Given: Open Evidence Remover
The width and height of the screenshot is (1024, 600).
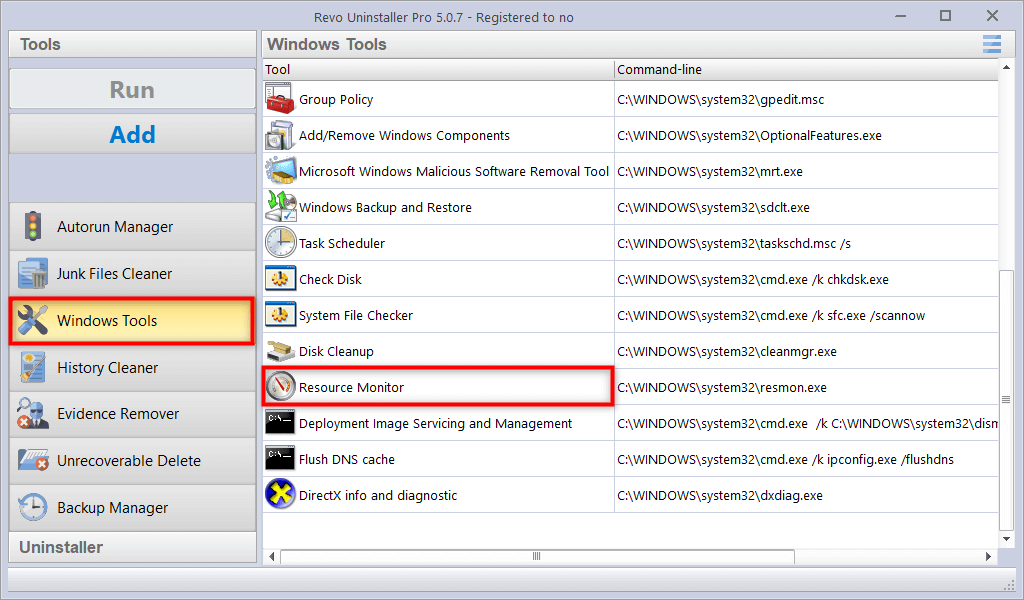Looking at the screenshot, I should [132, 414].
